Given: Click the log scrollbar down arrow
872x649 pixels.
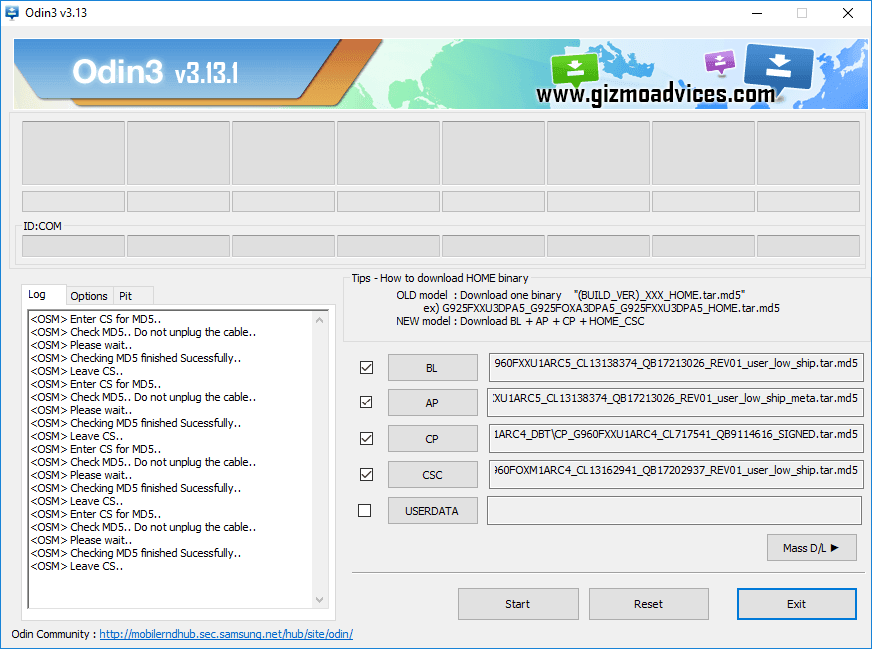Looking at the screenshot, I should point(319,600).
